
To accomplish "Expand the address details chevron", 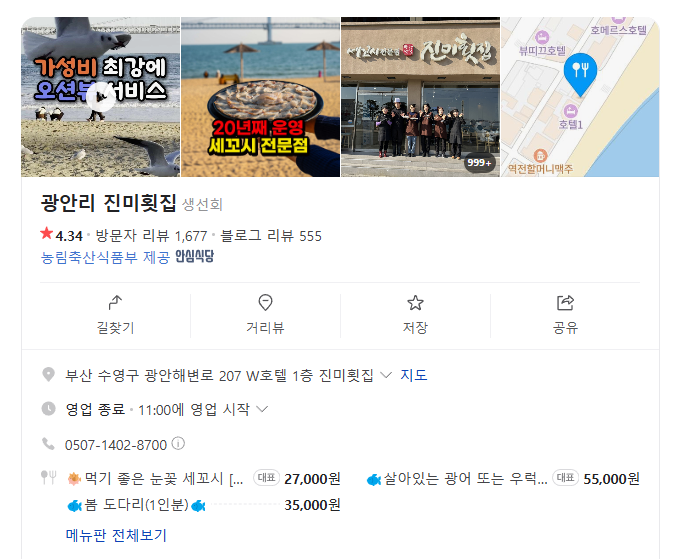I will [x=386, y=375].
